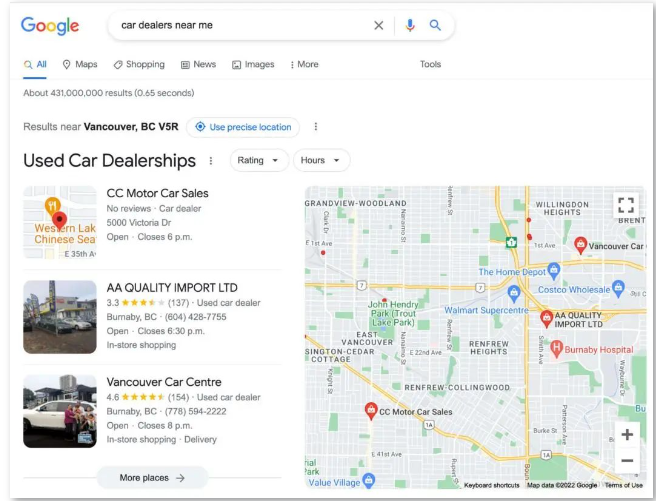Viewport: 656px width, 501px height.
Task: Click The Home Depot shopping pin on map
Action: (554, 271)
